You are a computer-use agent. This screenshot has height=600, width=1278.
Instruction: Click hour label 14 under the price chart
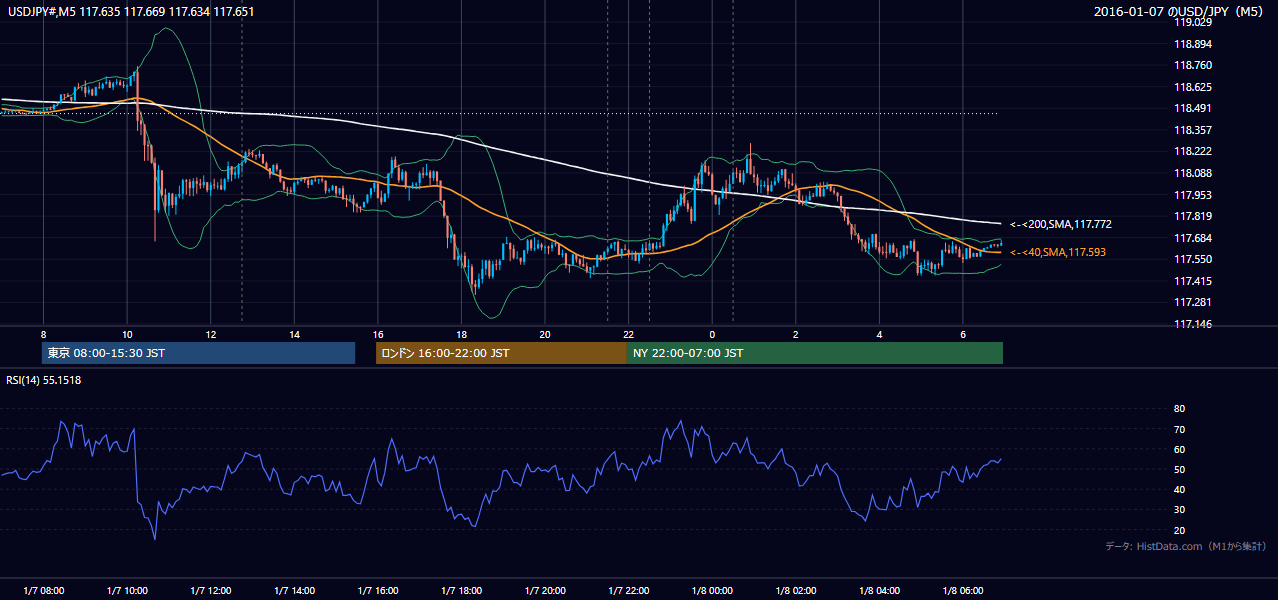click(x=294, y=334)
